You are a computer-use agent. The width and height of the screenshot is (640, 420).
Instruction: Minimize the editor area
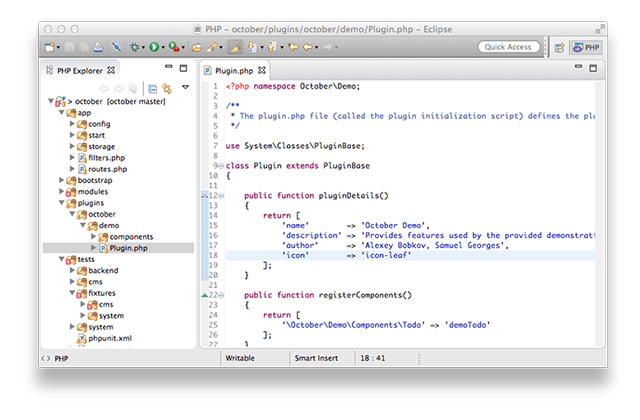[x=578, y=66]
